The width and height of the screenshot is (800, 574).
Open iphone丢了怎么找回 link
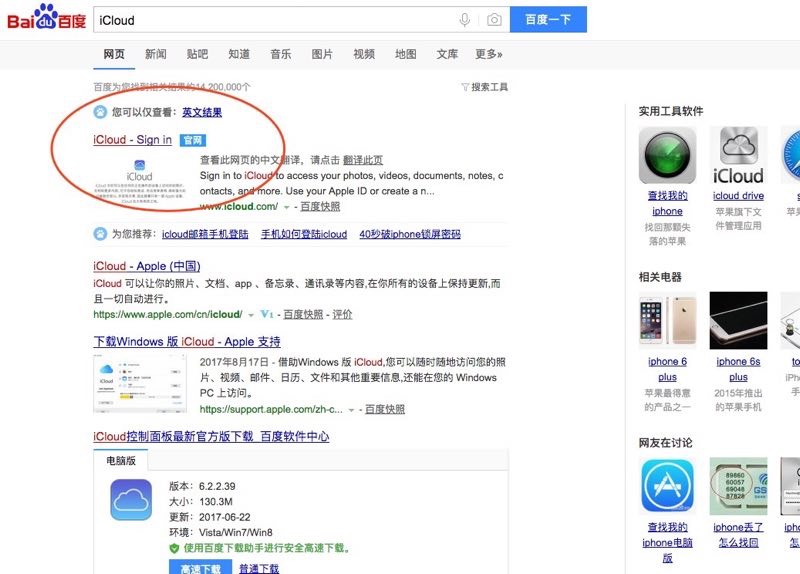click(x=738, y=535)
